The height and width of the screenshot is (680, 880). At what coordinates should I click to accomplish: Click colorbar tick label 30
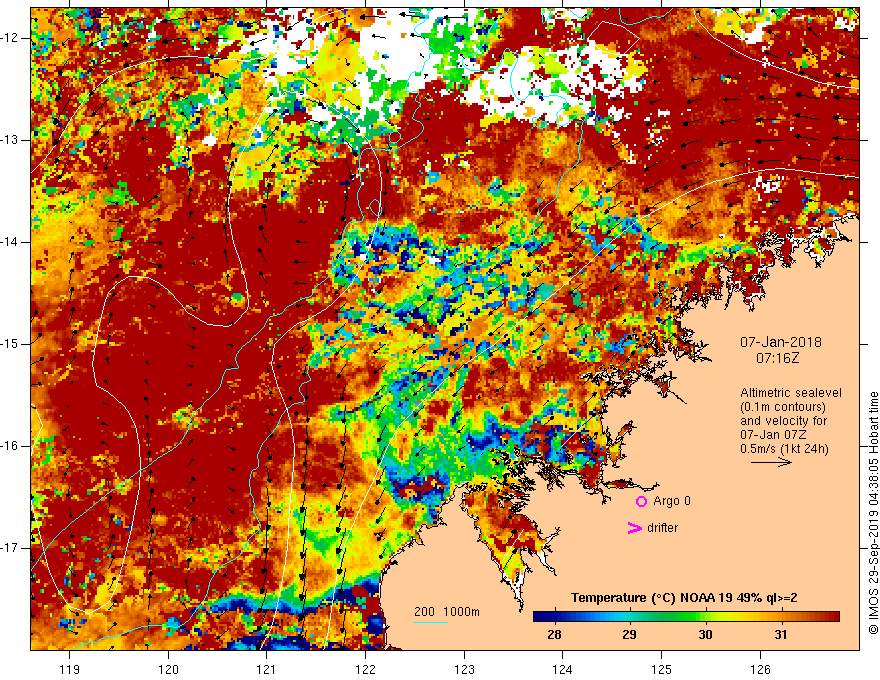point(705,635)
